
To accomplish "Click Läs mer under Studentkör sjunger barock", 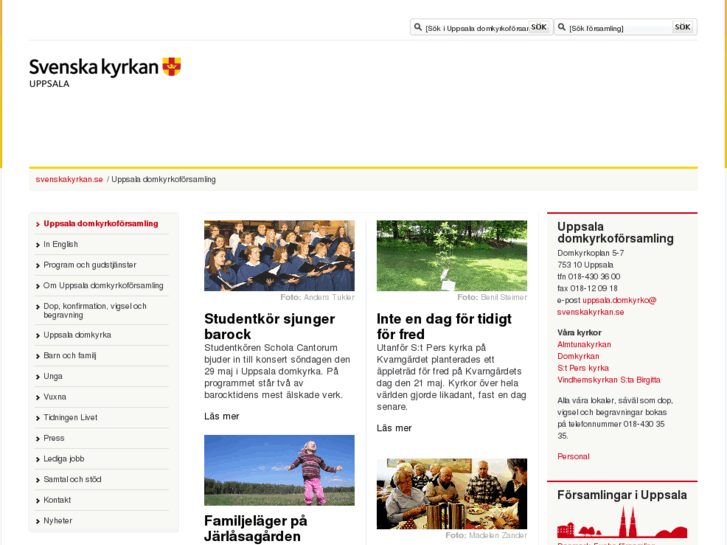I will pyautogui.click(x=222, y=417).
